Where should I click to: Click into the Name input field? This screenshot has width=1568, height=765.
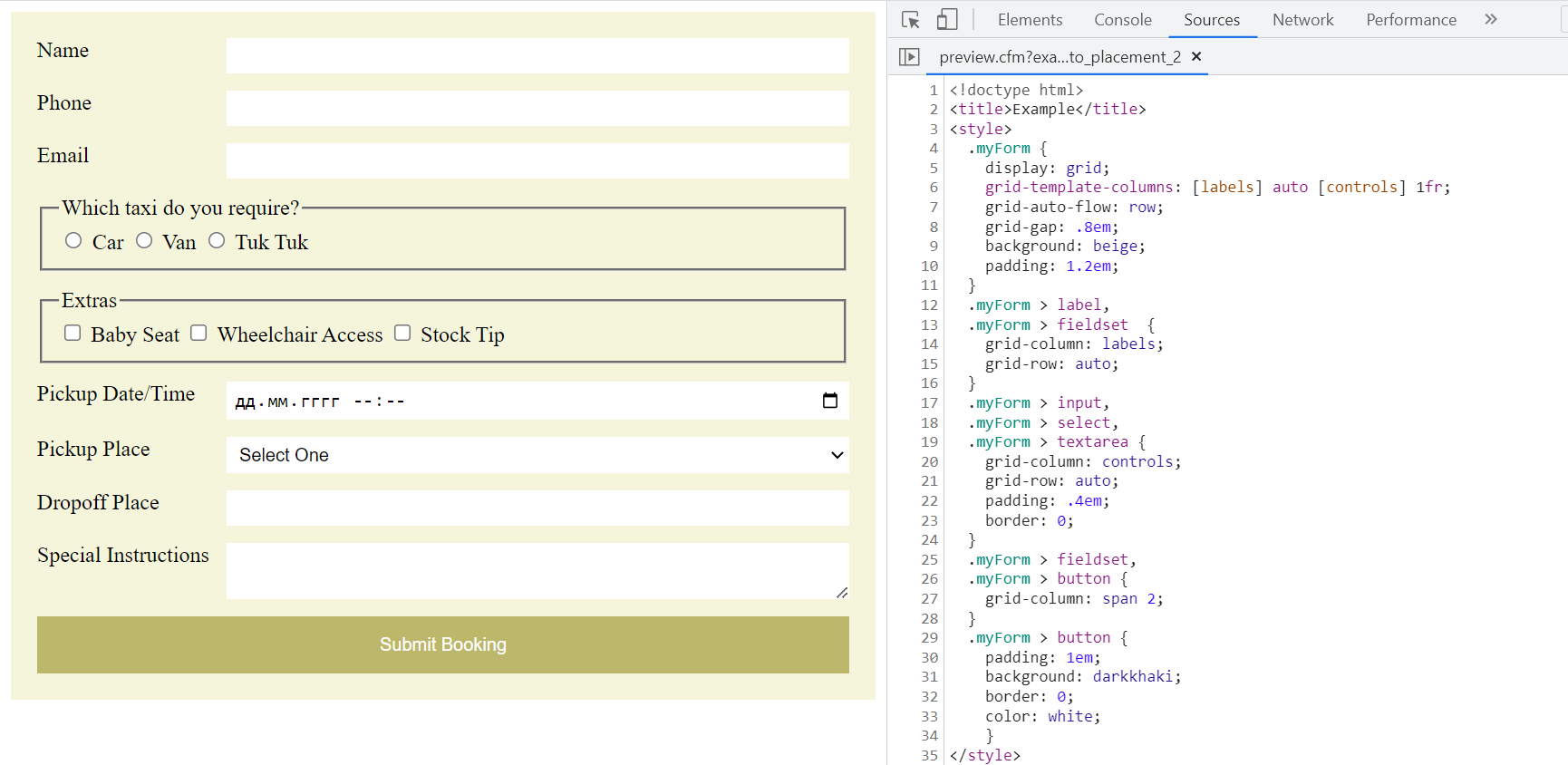point(537,55)
